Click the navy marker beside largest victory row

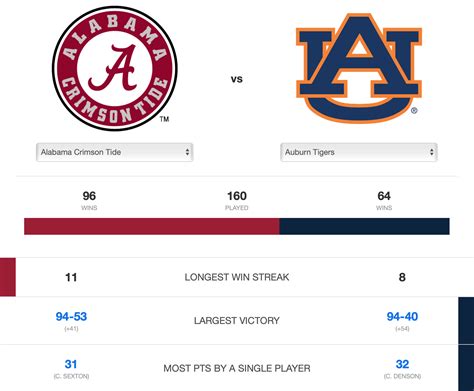click(466, 321)
